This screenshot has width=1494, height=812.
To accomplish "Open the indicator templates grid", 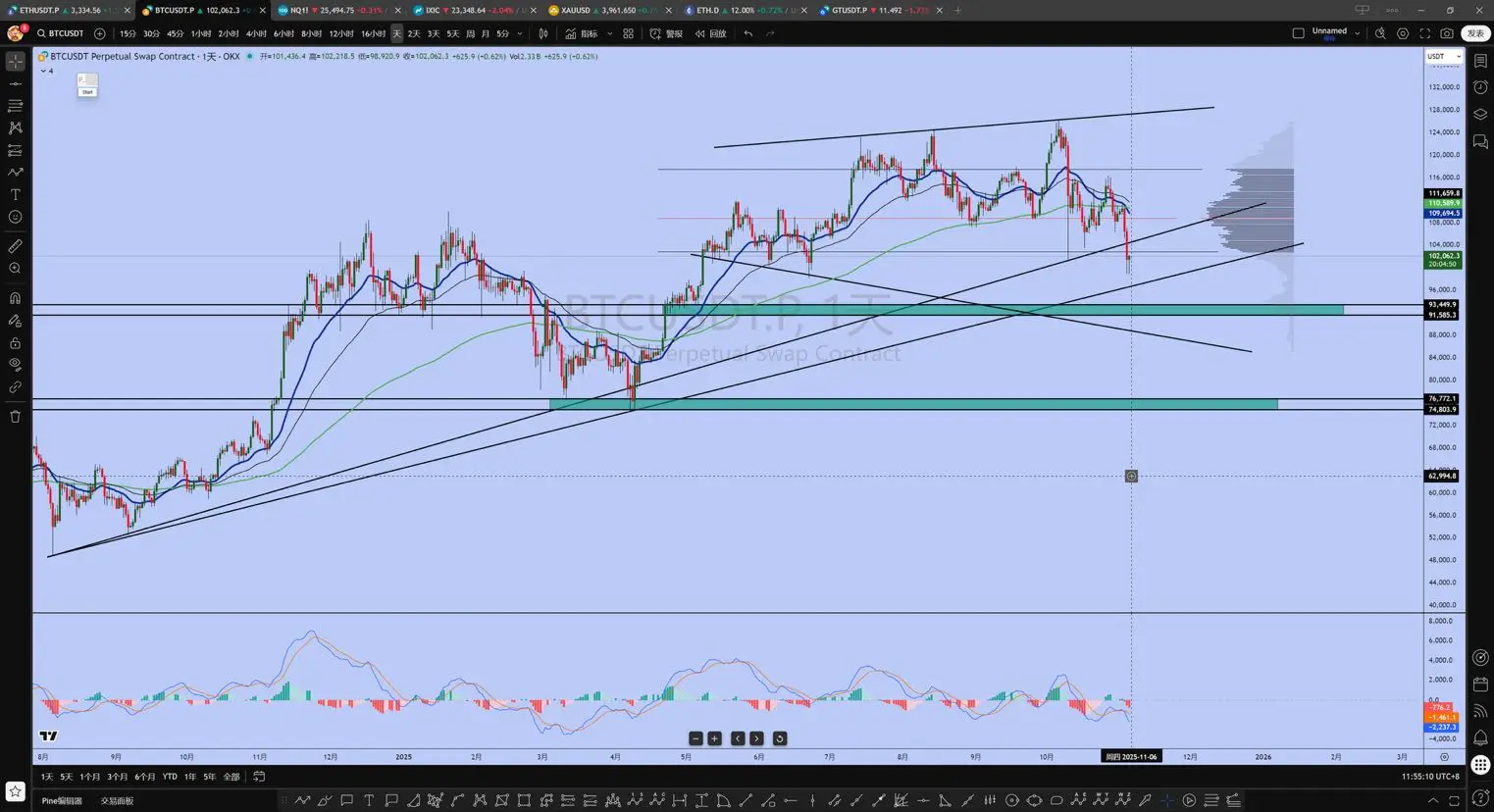I will (x=628, y=33).
